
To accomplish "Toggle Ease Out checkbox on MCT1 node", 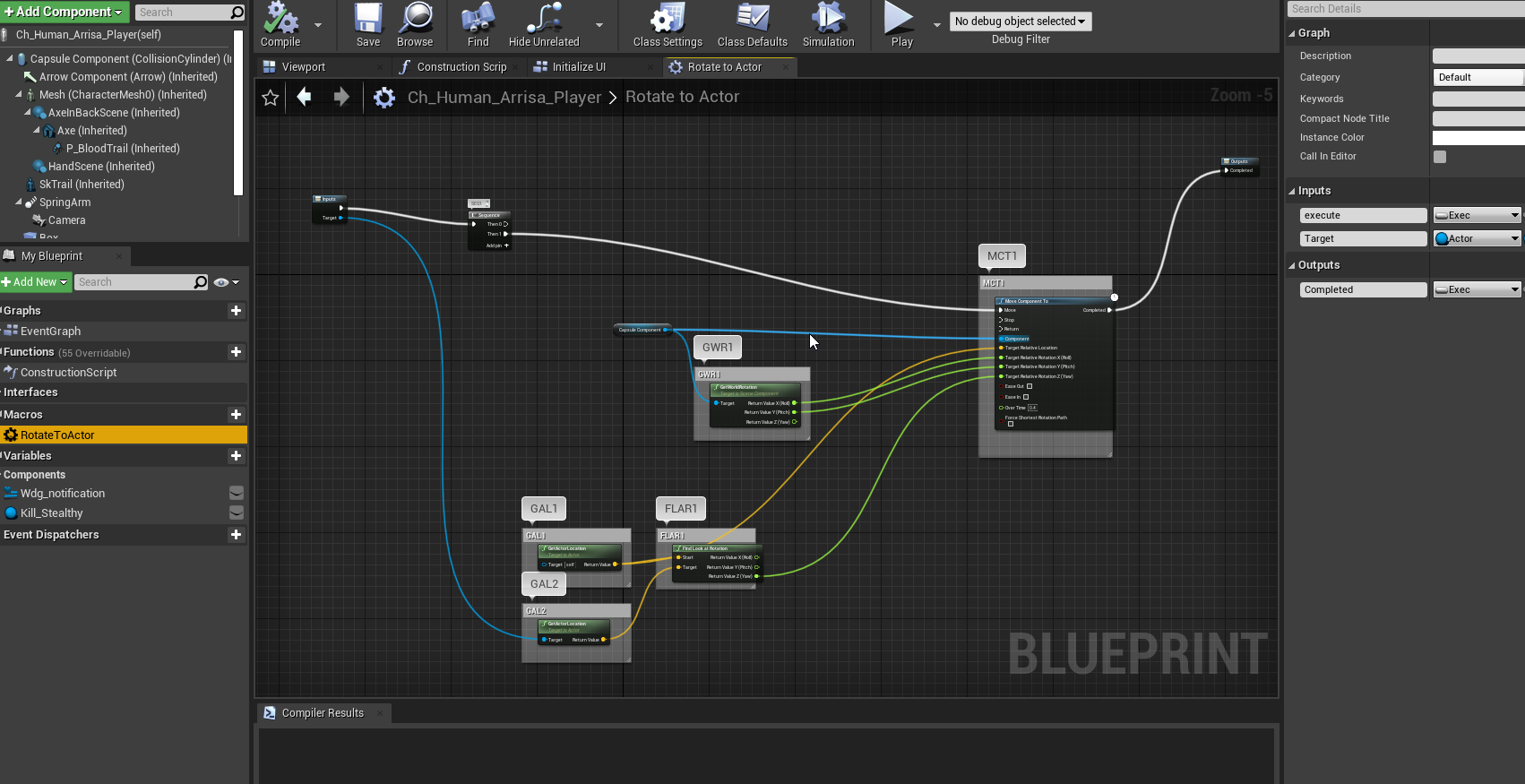I will [x=1030, y=386].
